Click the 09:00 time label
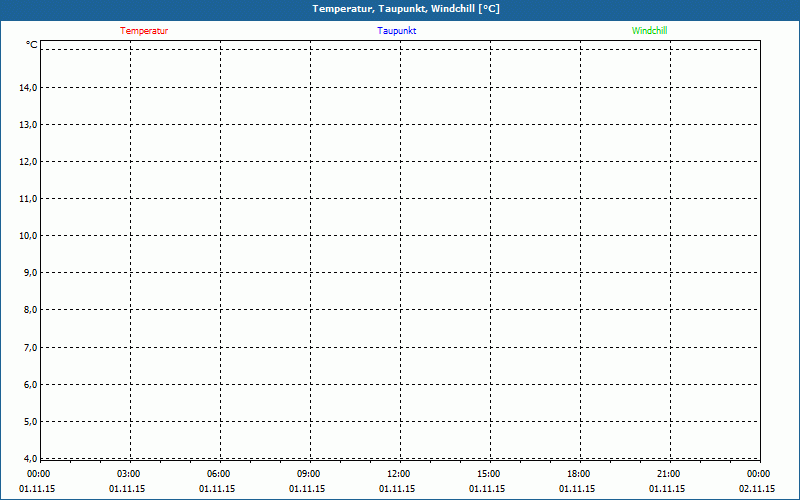The height and width of the screenshot is (500, 800). pos(309,474)
